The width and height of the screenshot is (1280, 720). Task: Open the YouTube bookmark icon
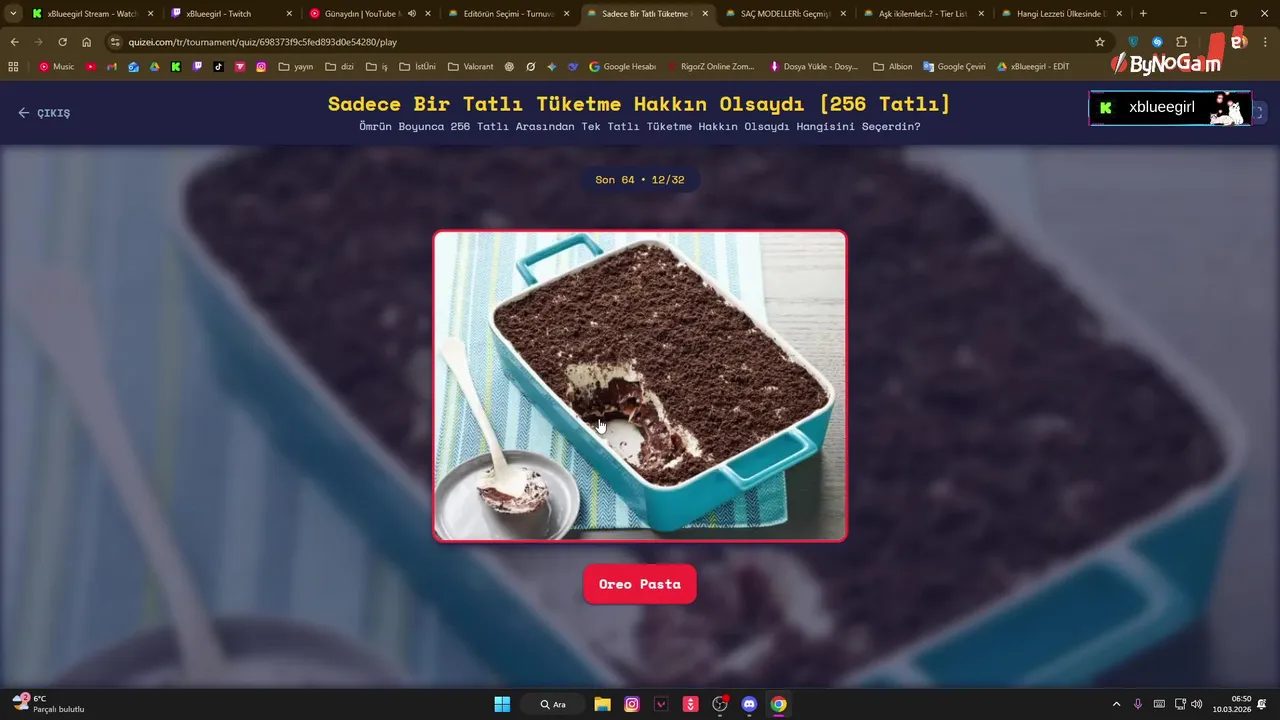pos(91,67)
